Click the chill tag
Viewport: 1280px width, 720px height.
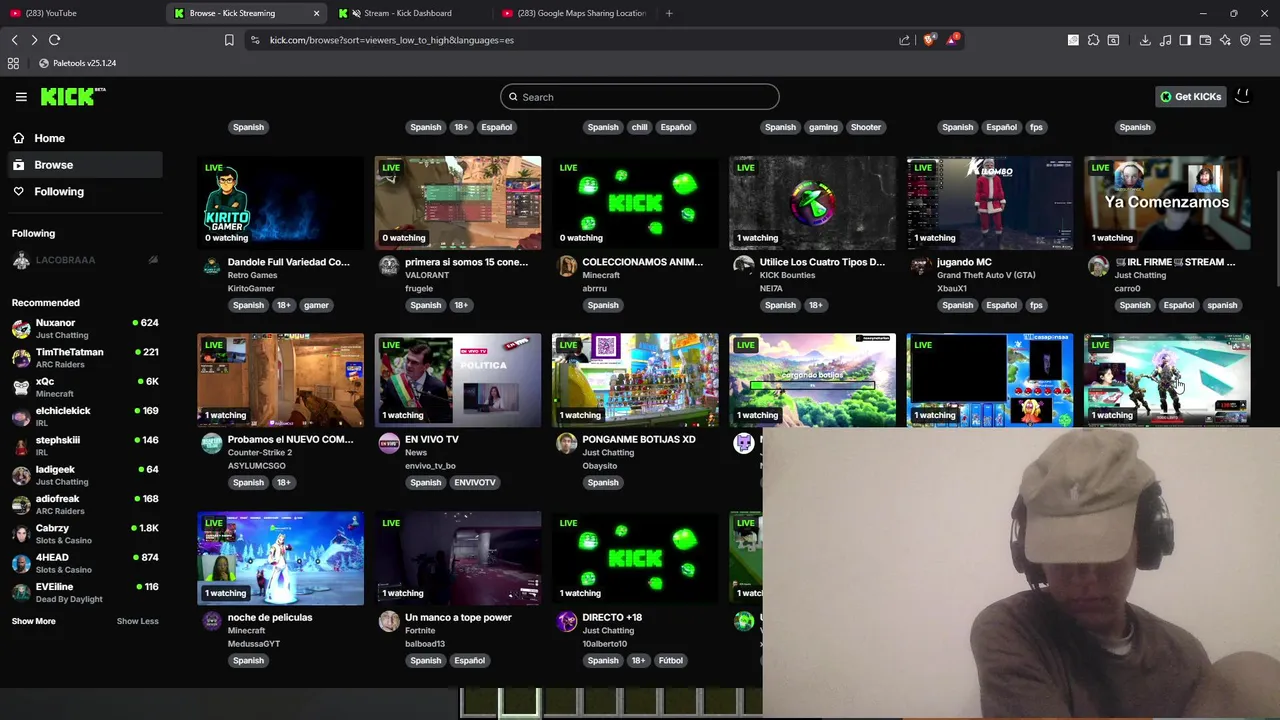point(639,127)
